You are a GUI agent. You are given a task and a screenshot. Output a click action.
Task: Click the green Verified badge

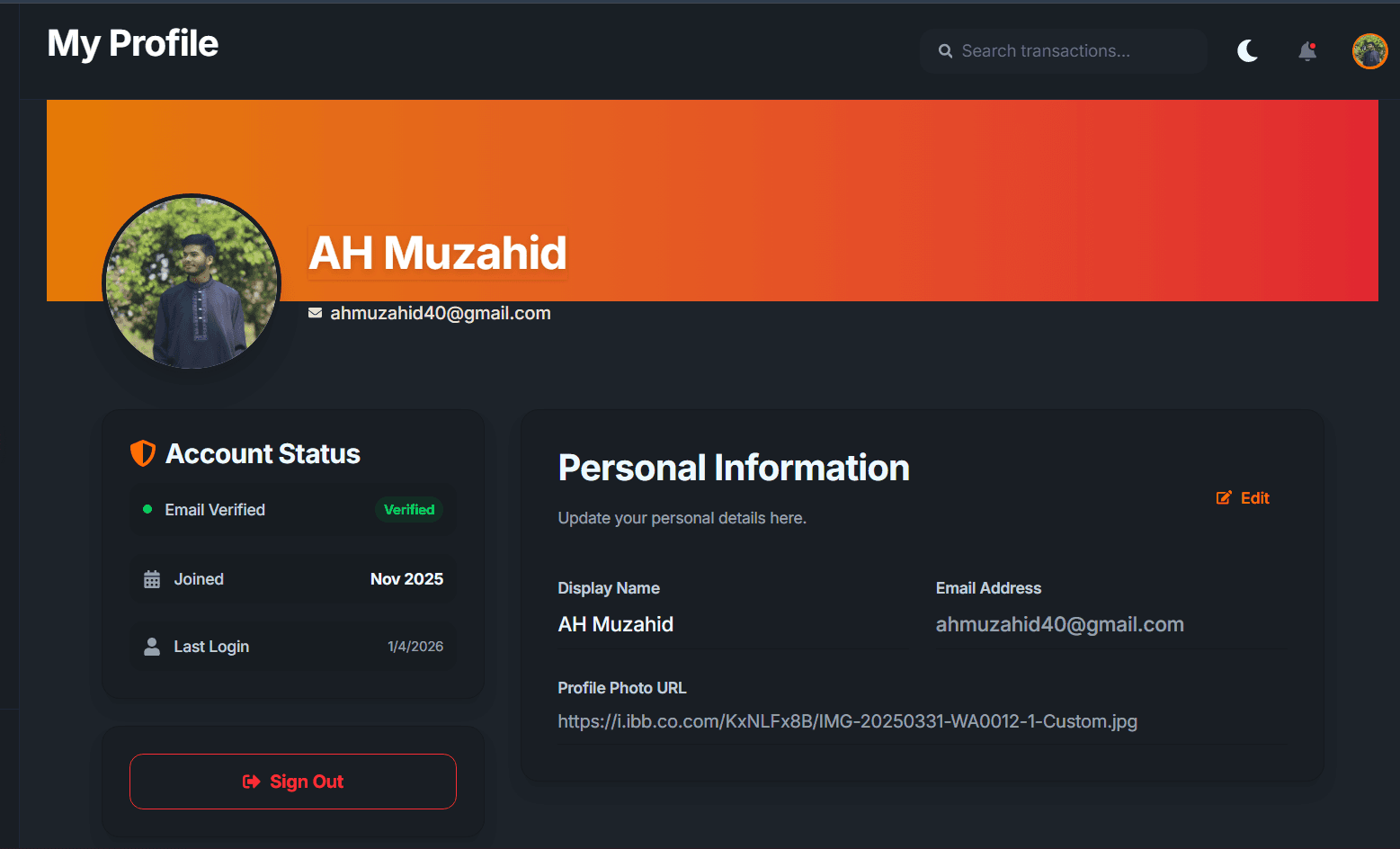409,510
